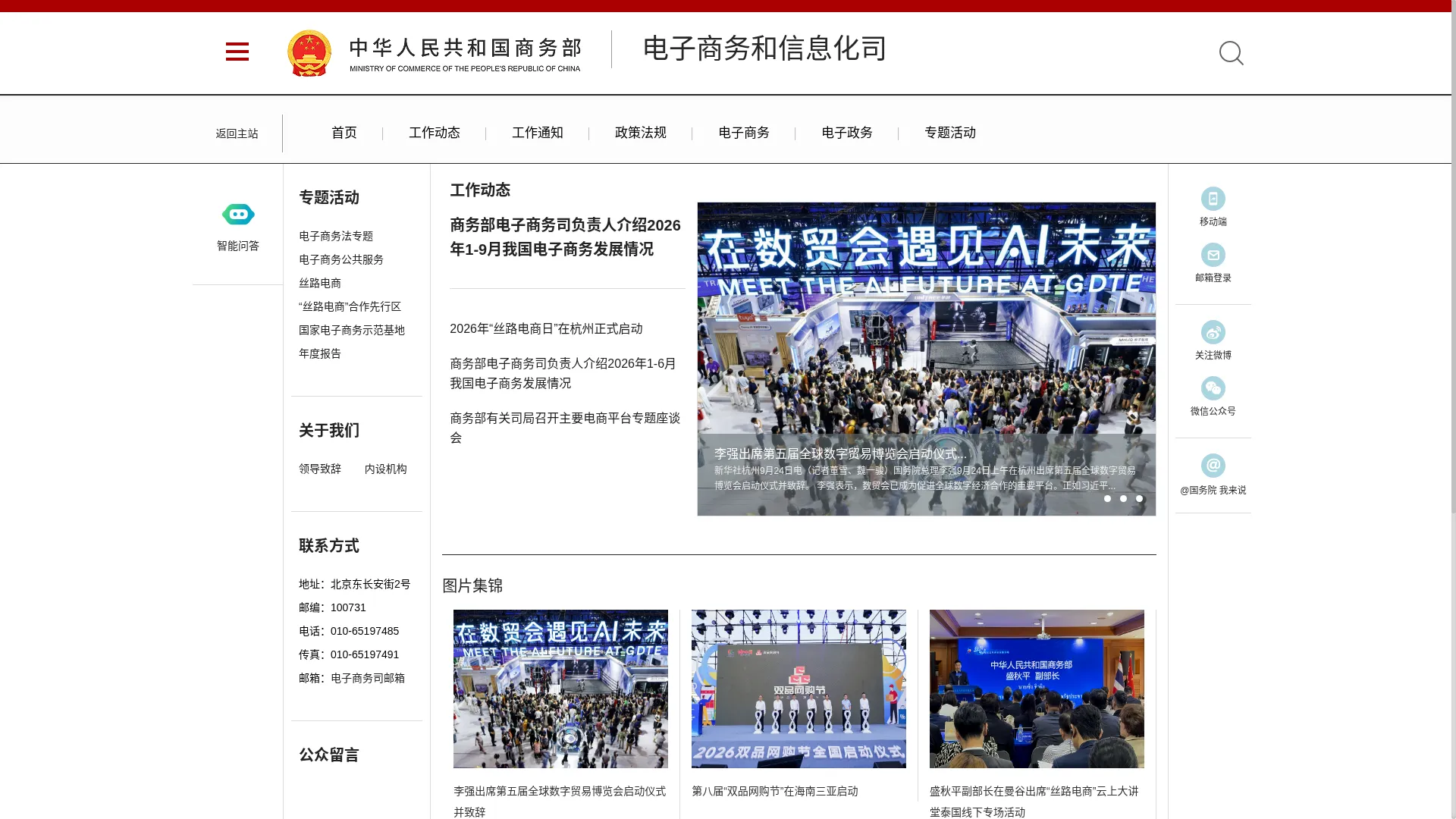Open the 双品网购节 gallery thumbnail
This screenshot has height=819, width=1456.
tap(799, 689)
